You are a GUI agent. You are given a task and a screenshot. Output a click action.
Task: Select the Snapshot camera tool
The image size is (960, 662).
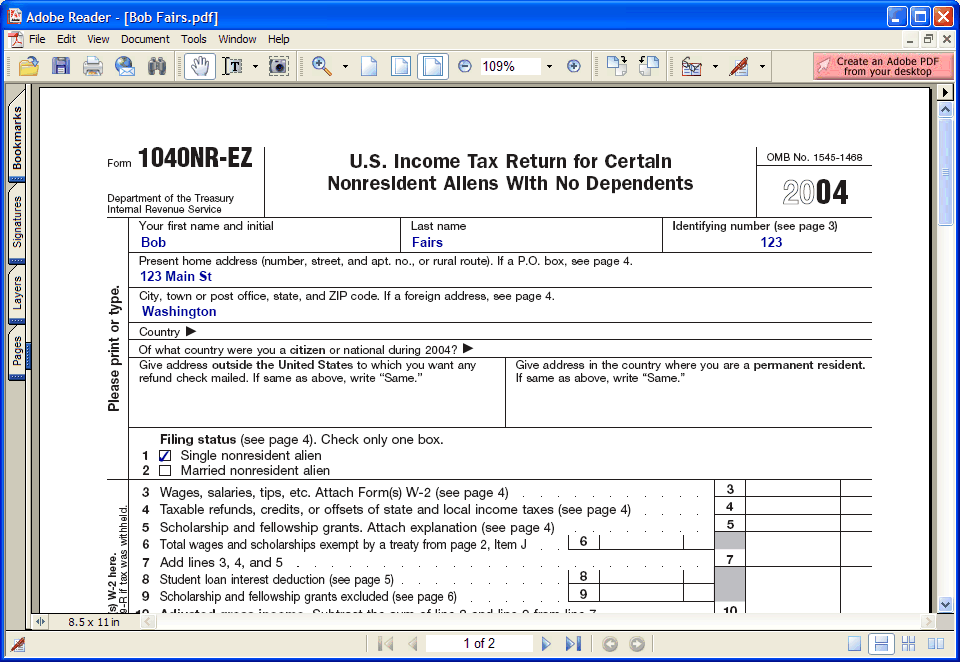279,66
